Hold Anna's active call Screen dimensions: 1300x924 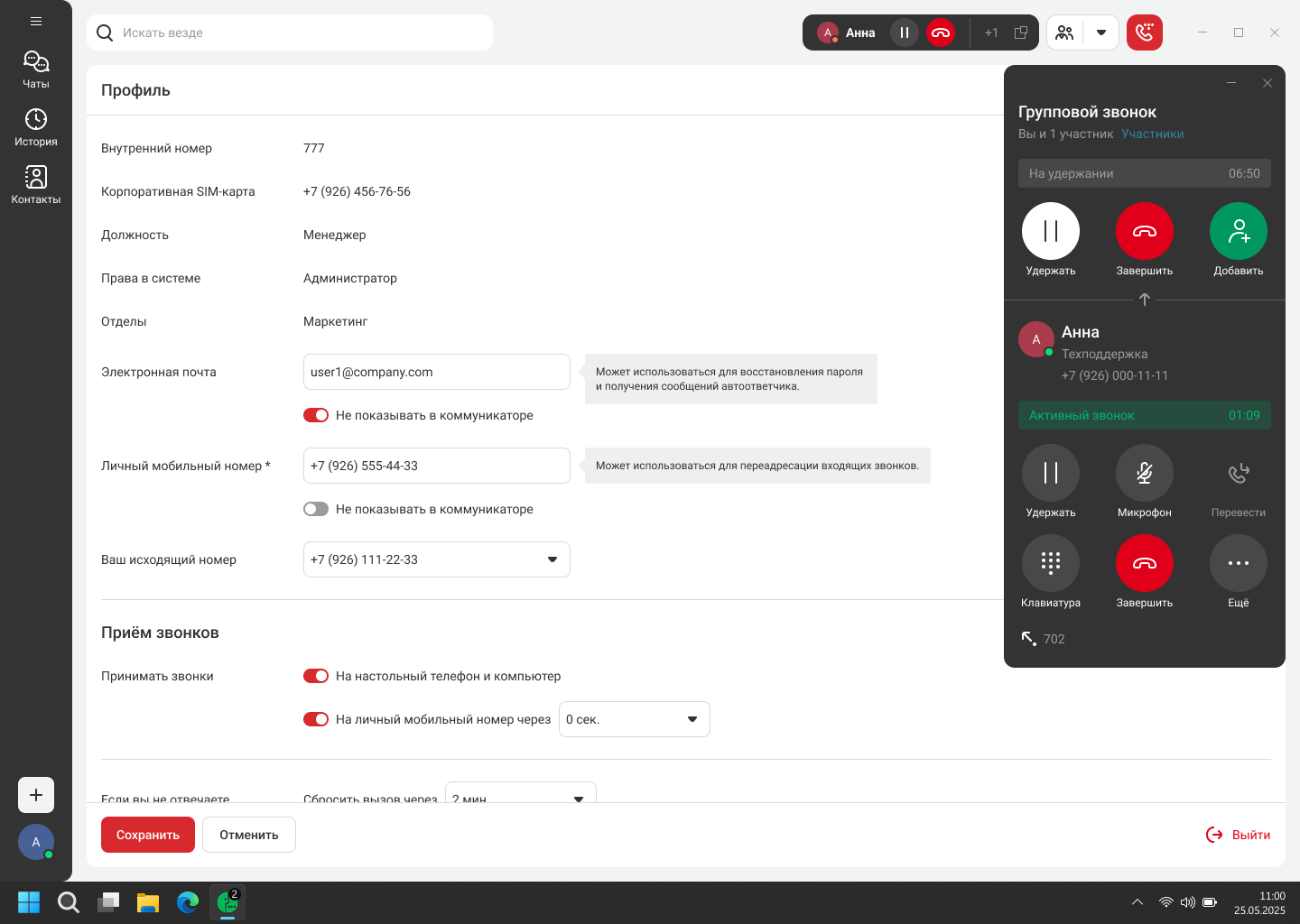click(1050, 473)
